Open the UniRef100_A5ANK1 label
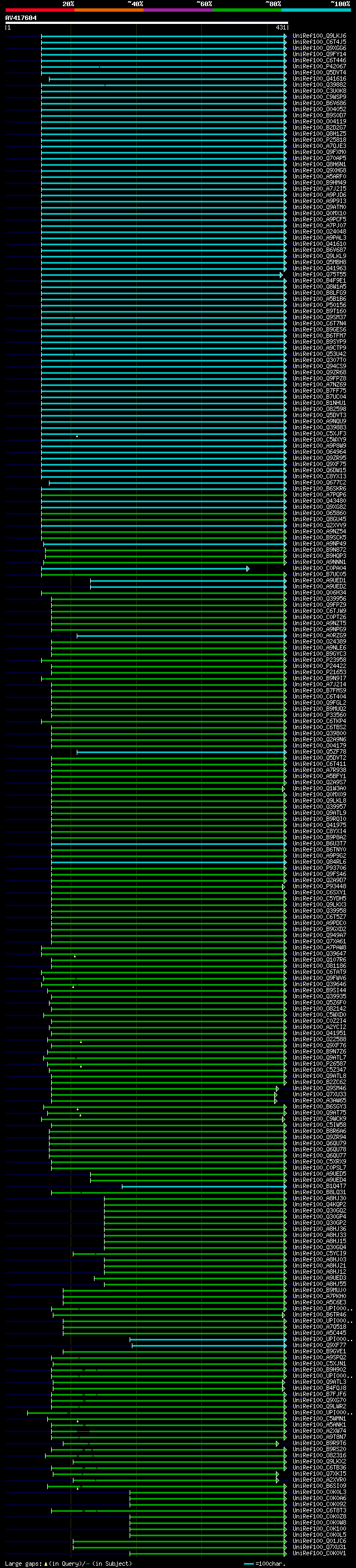356x1568 pixels. point(319,1424)
